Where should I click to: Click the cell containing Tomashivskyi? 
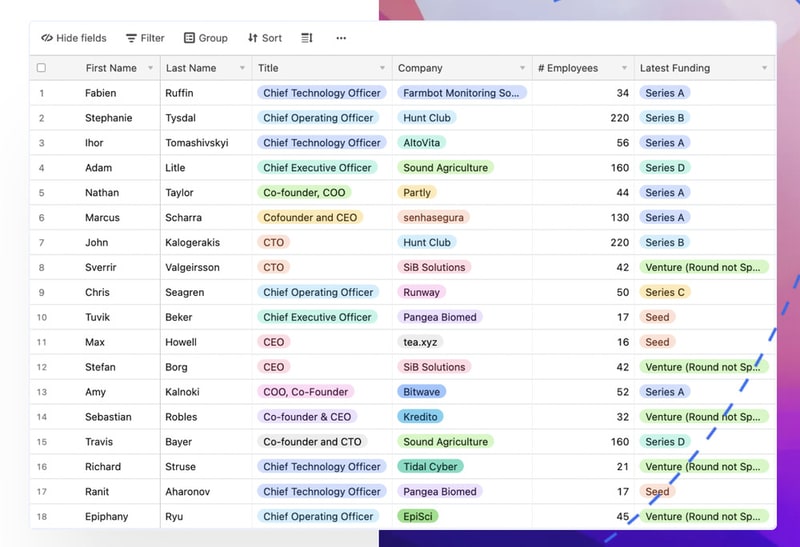(x=196, y=143)
